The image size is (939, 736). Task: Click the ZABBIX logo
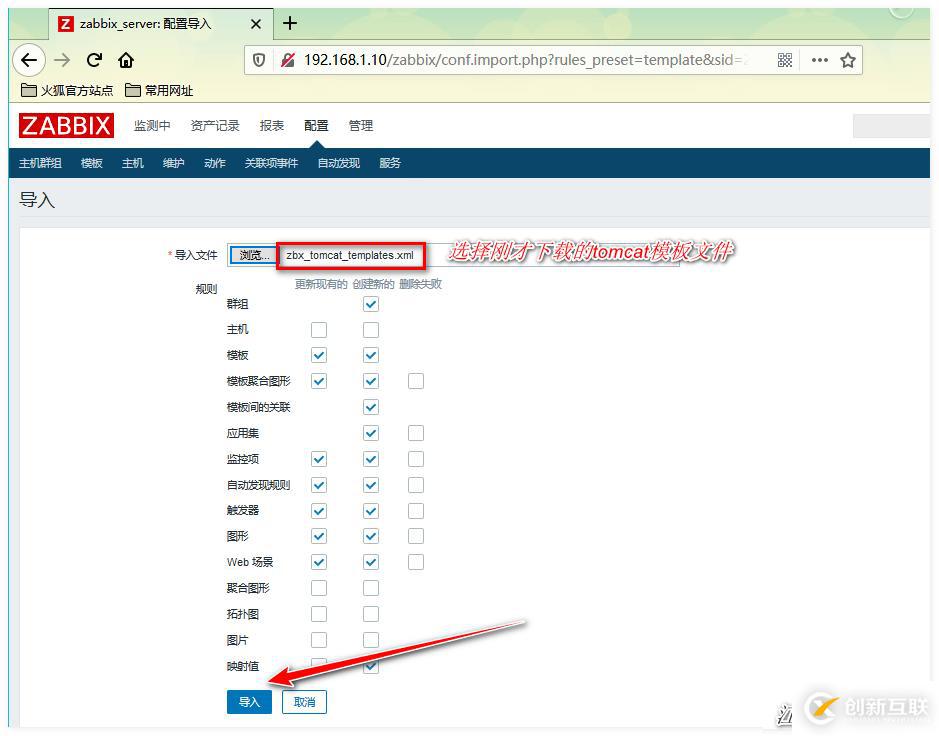tap(64, 125)
